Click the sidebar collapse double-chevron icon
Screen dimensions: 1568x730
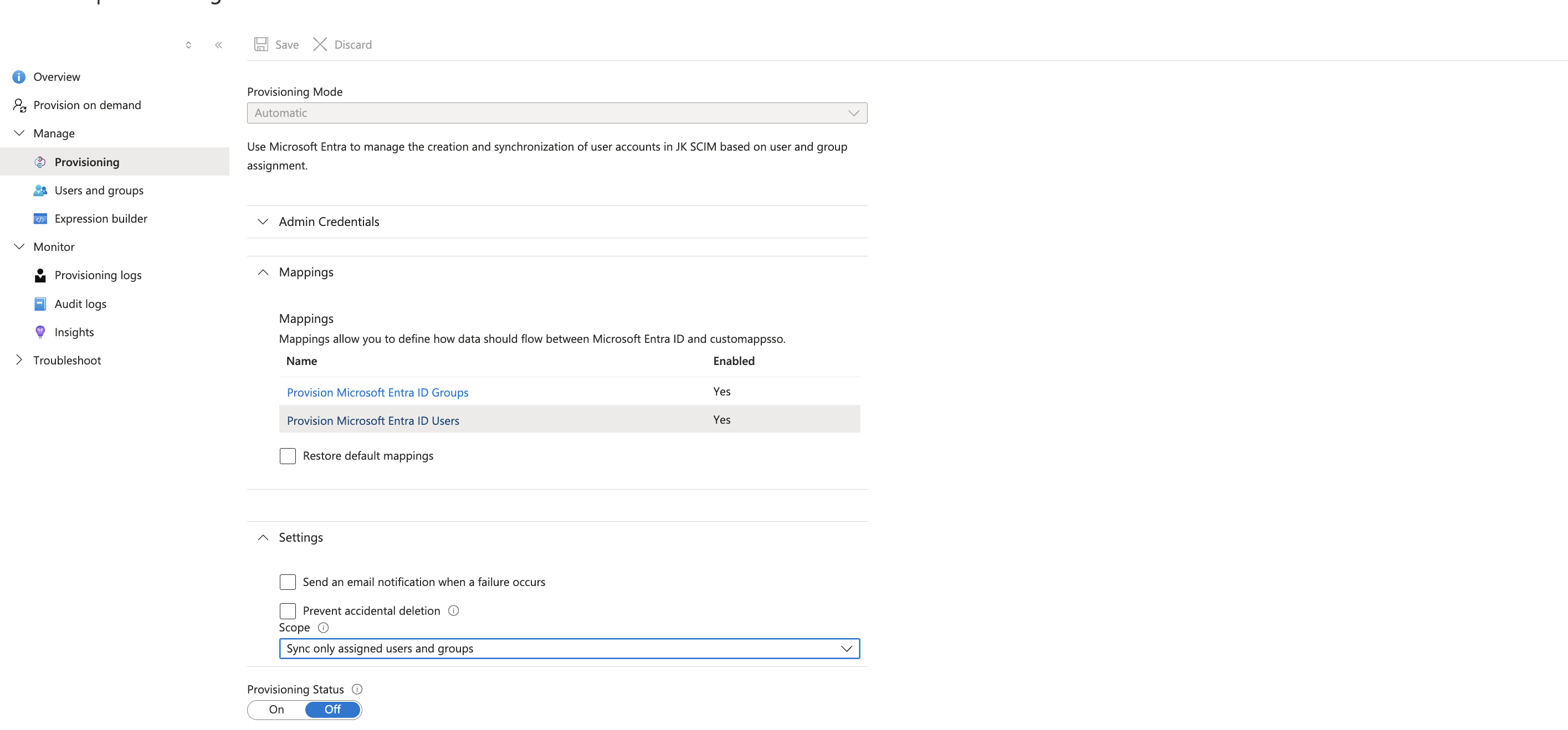tap(218, 45)
